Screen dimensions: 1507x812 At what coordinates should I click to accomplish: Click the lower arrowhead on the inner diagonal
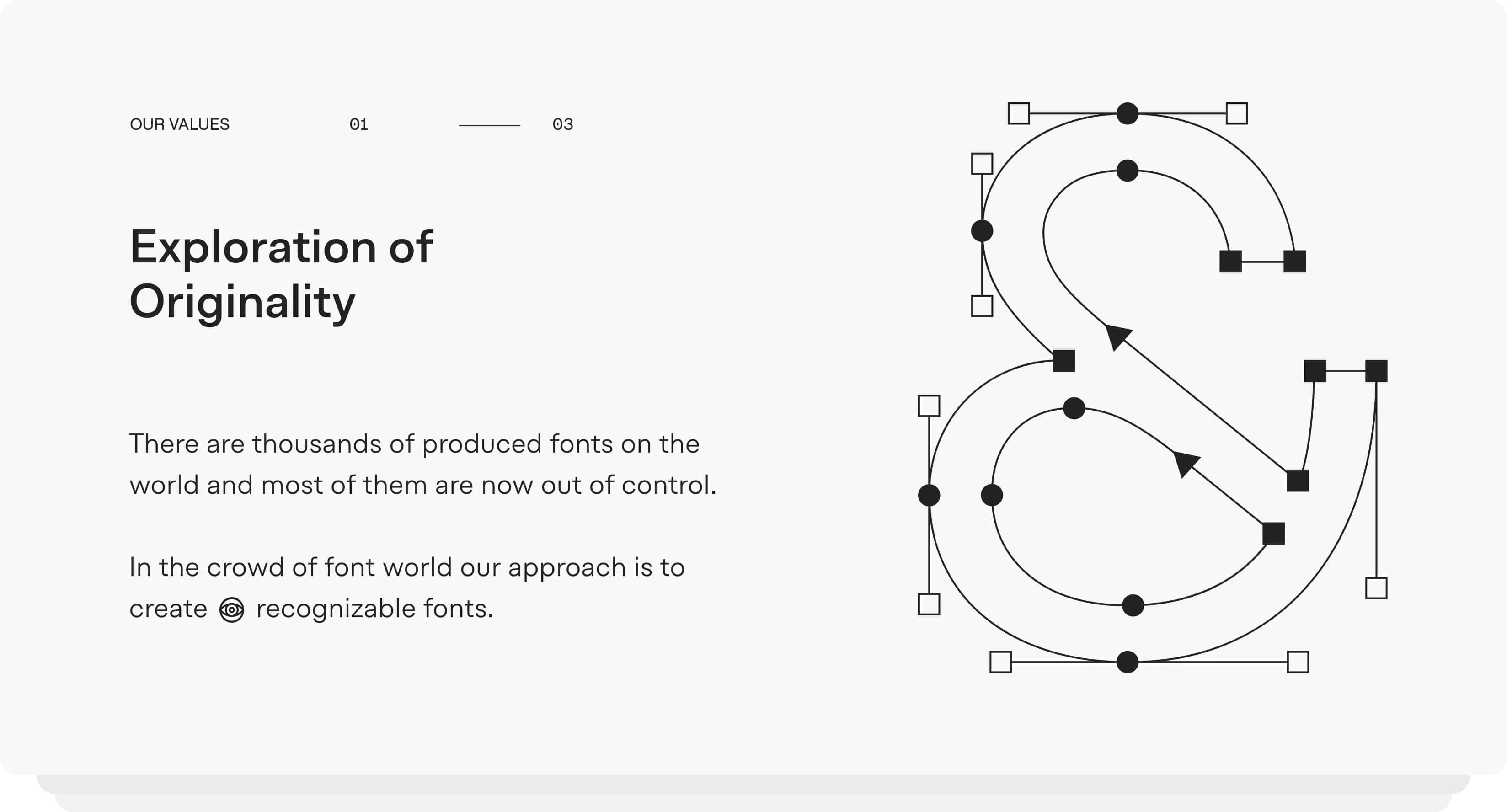[x=1186, y=463]
